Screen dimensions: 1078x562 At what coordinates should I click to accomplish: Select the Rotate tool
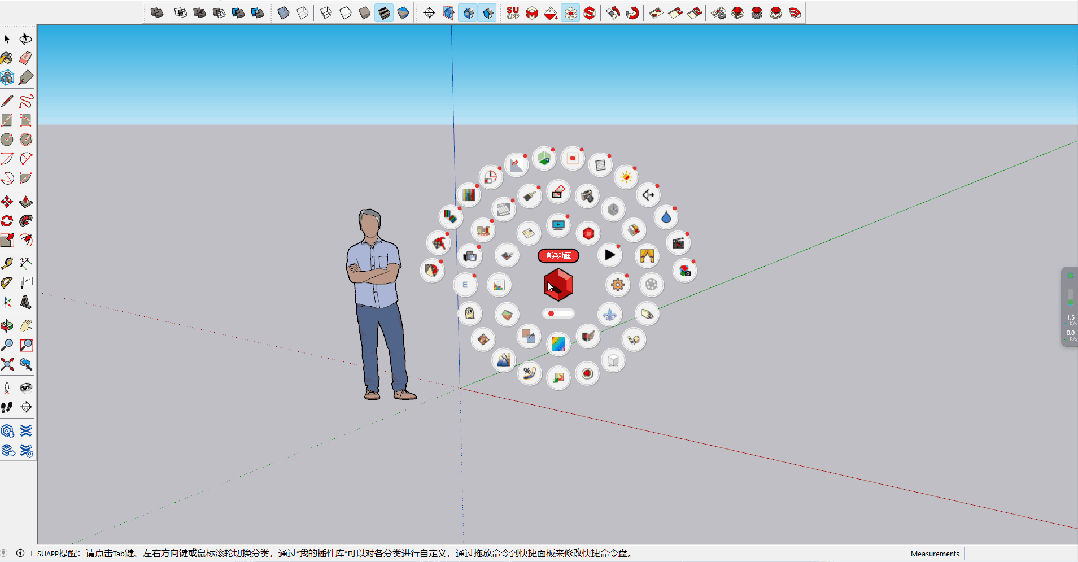click(7, 221)
